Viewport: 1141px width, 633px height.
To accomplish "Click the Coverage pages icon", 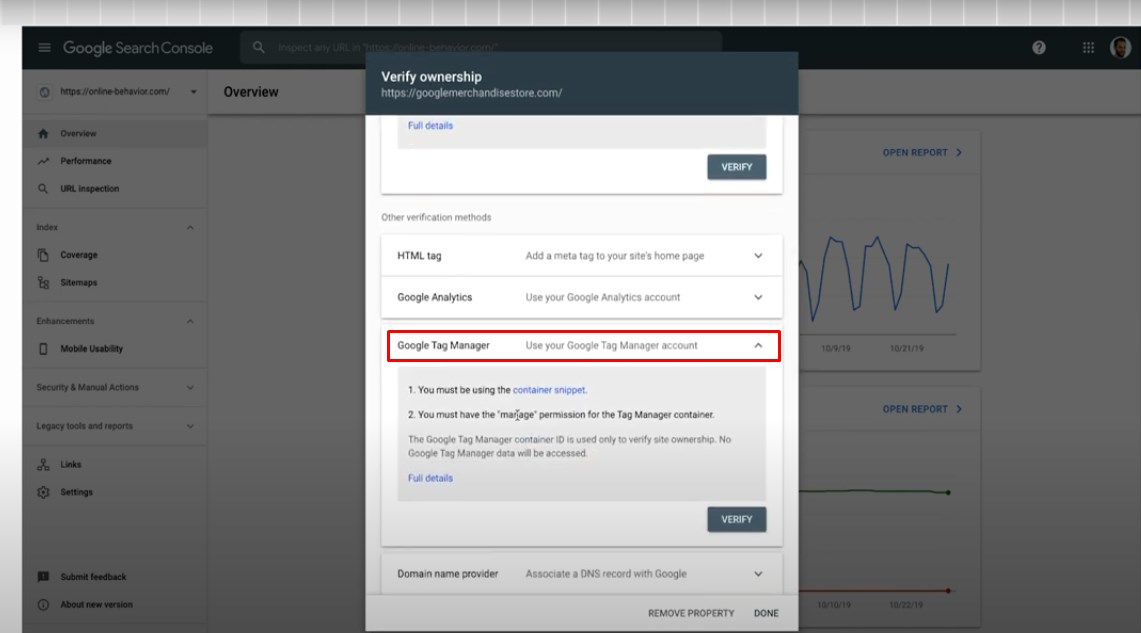I will pyautogui.click(x=43, y=255).
